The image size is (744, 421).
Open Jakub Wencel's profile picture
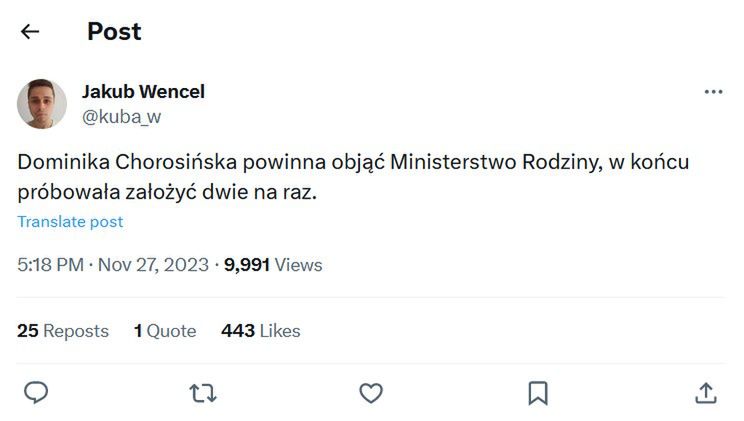click(x=42, y=104)
